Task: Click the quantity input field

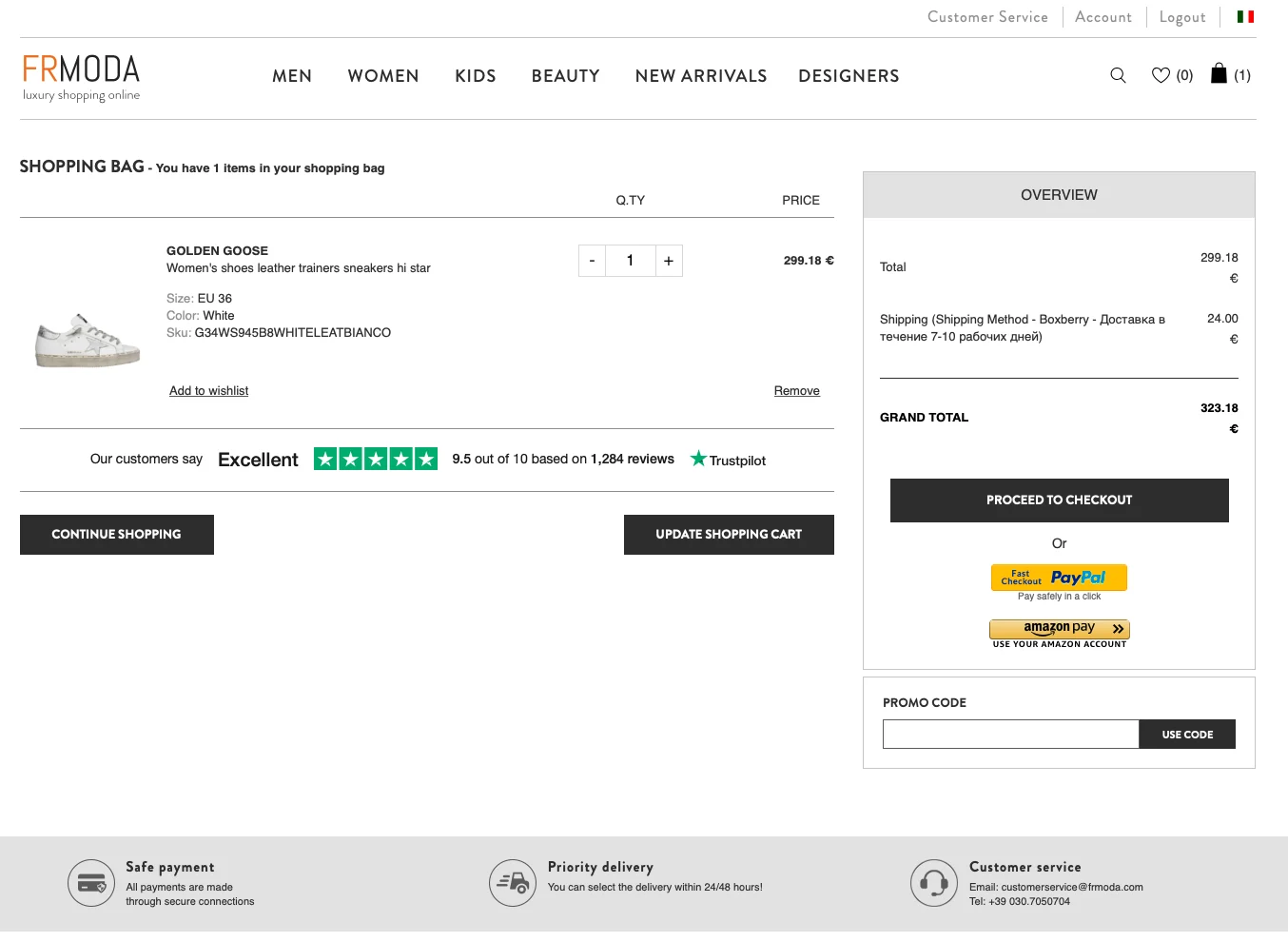Action: pos(630,261)
